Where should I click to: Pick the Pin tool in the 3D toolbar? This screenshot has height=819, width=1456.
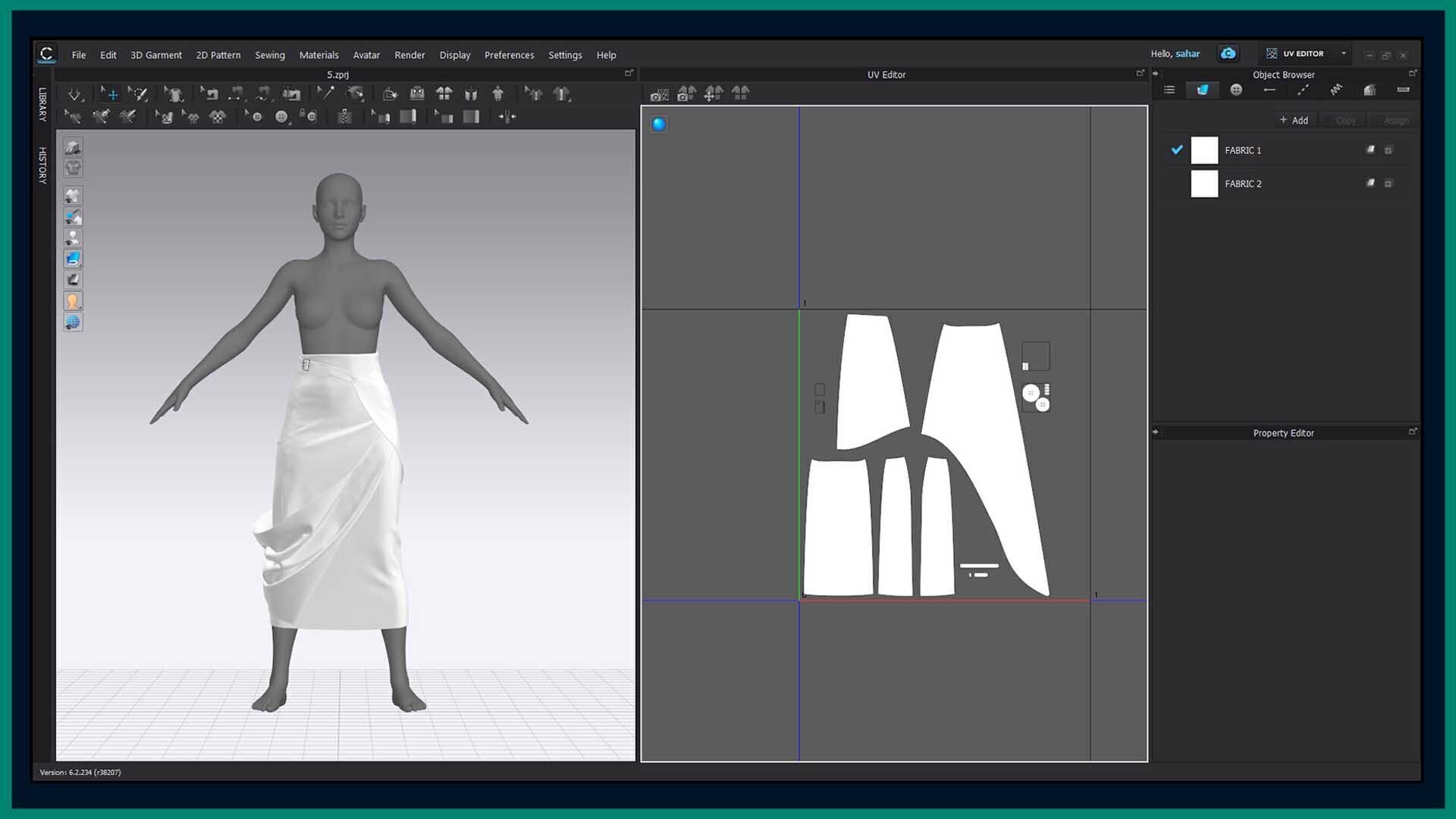(174, 94)
